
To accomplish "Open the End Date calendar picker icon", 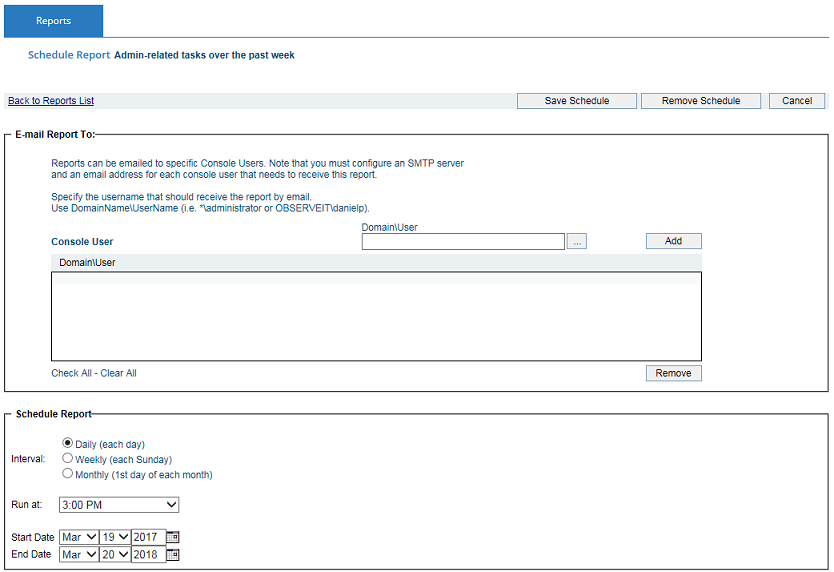I will [173, 554].
